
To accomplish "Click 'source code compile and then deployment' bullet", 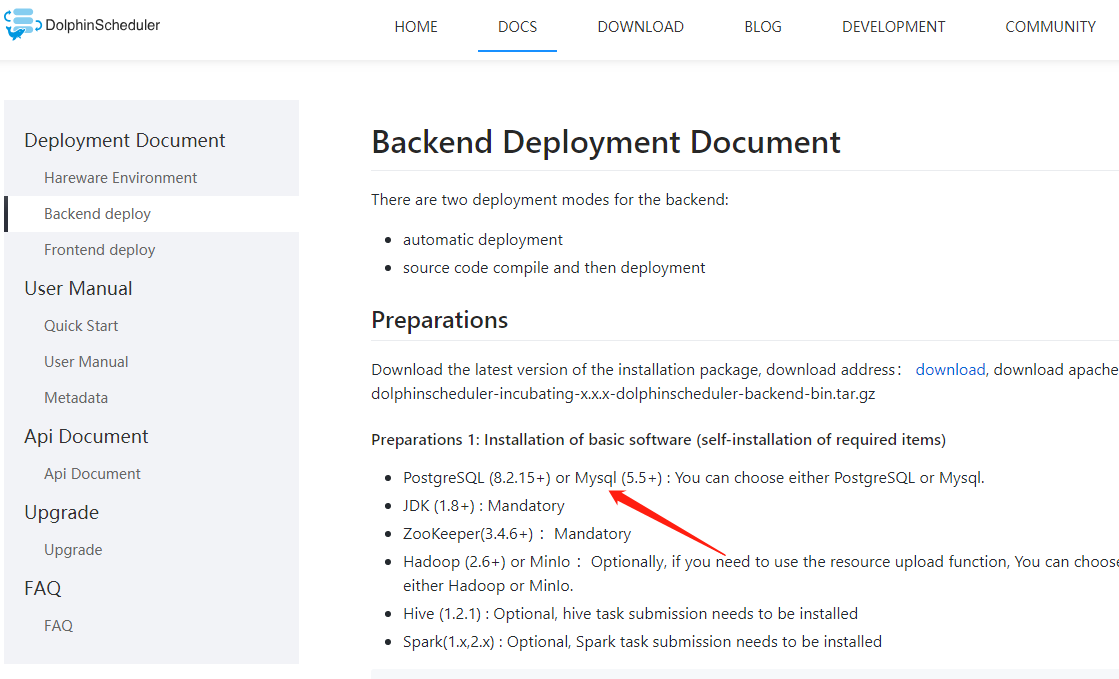I will click(x=554, y=268).
